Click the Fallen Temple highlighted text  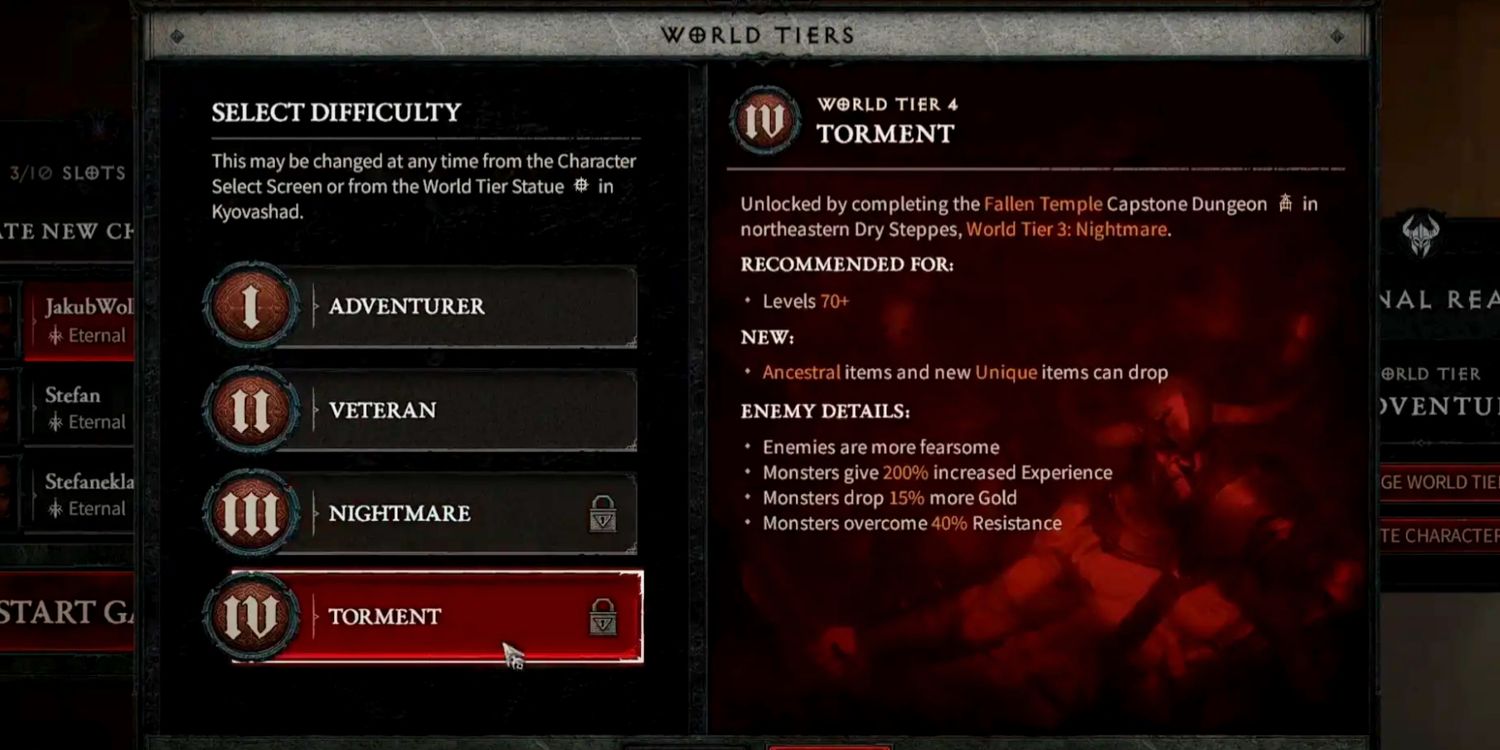point(1043,204)
